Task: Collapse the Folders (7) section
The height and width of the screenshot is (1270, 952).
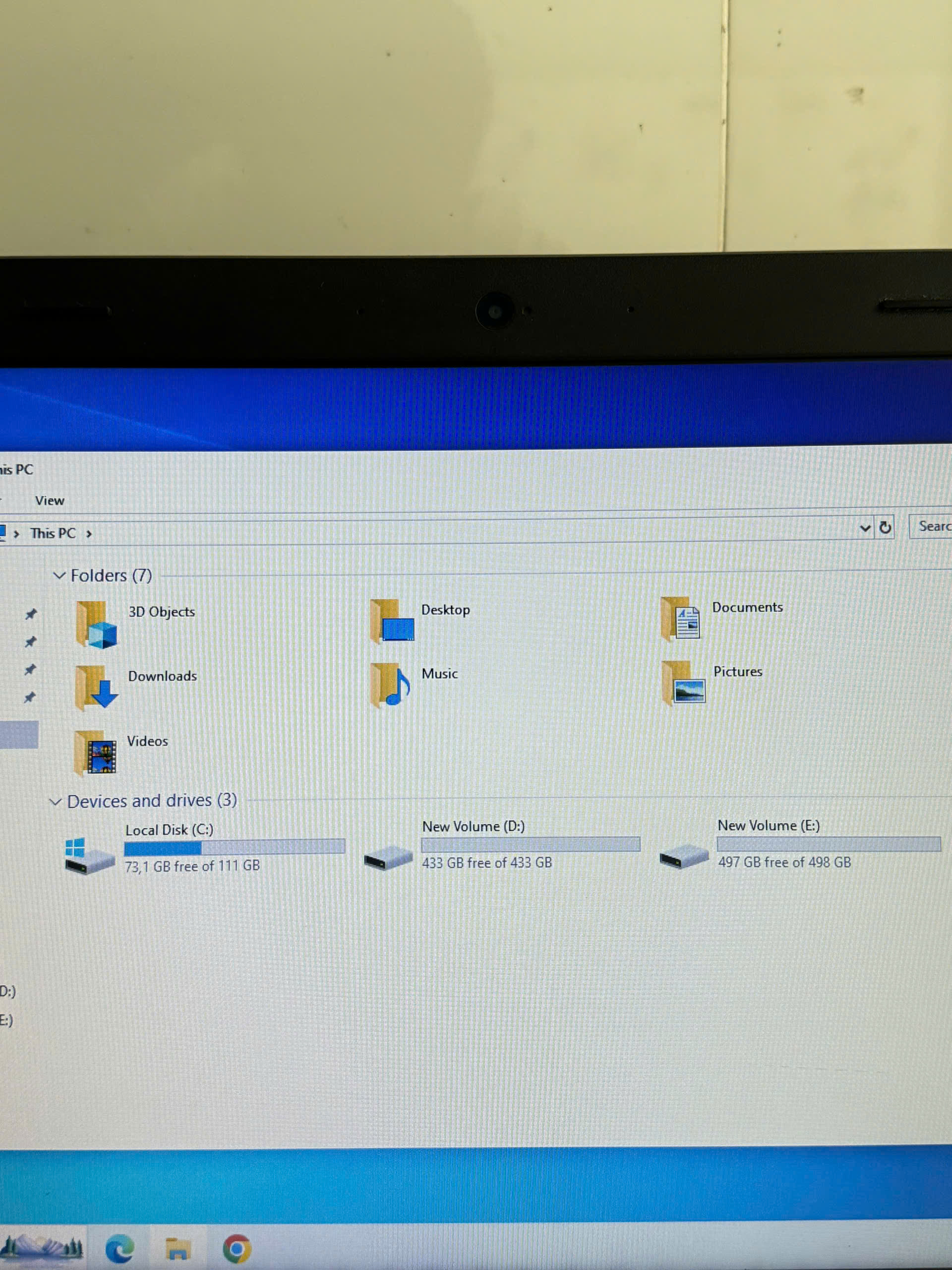Action: 59,576
